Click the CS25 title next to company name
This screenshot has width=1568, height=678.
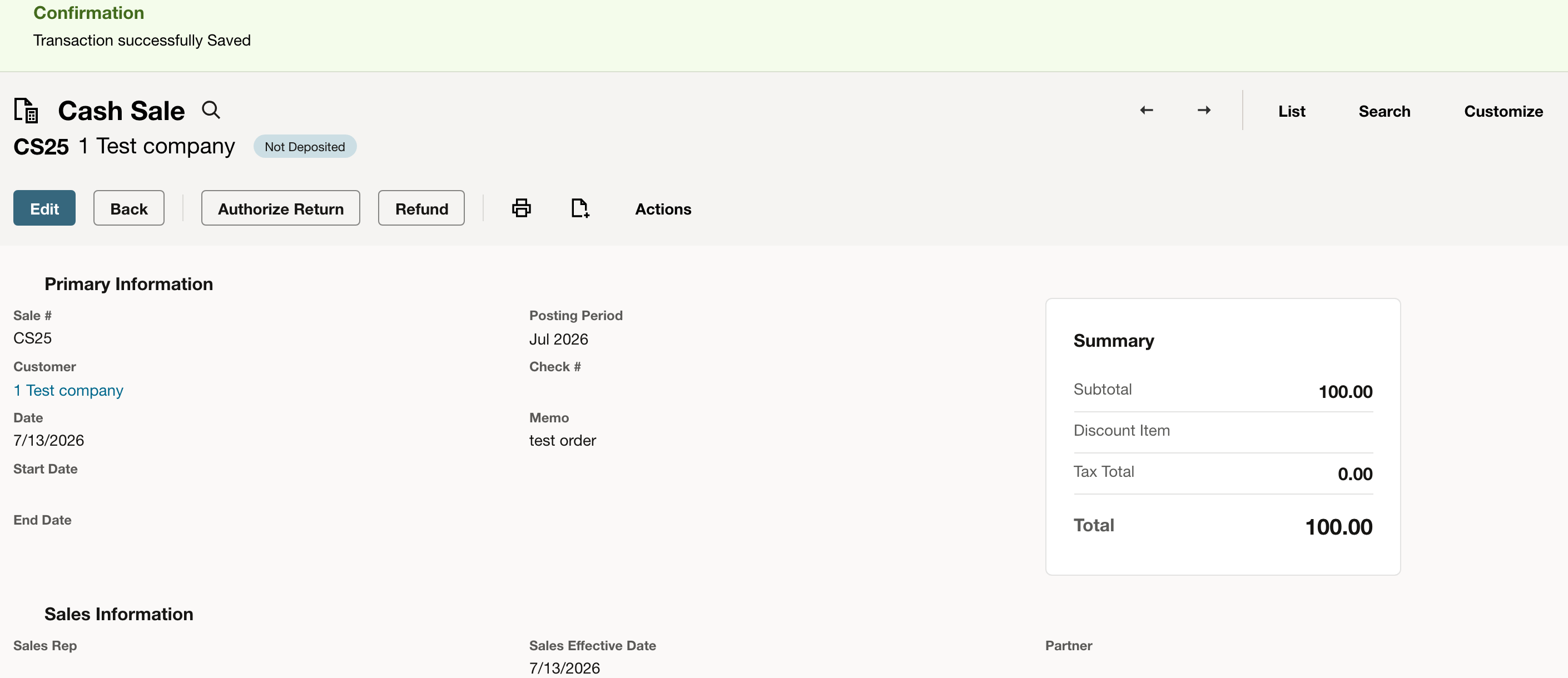(41, 147)
